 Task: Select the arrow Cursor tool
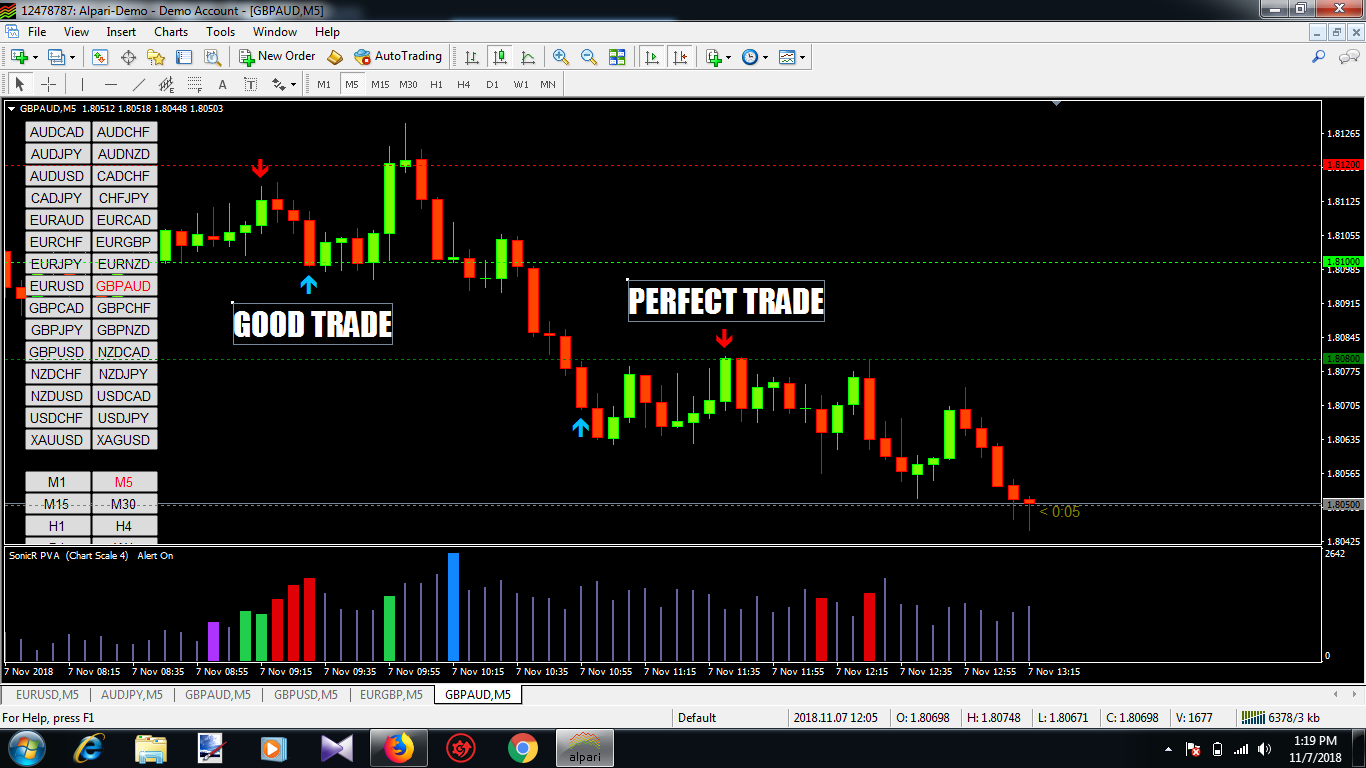[19, 84]
